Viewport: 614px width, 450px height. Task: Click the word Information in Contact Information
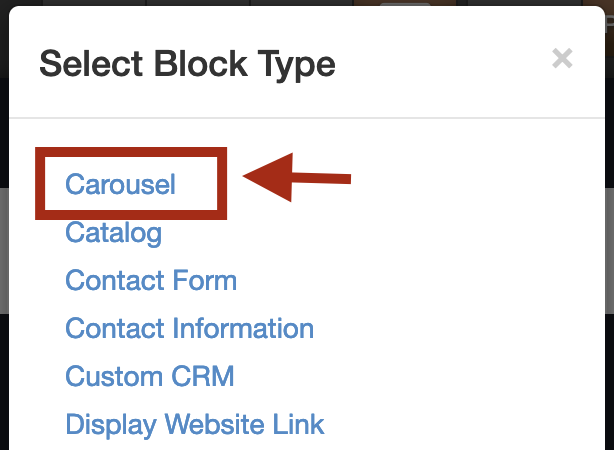click(243, 328)
